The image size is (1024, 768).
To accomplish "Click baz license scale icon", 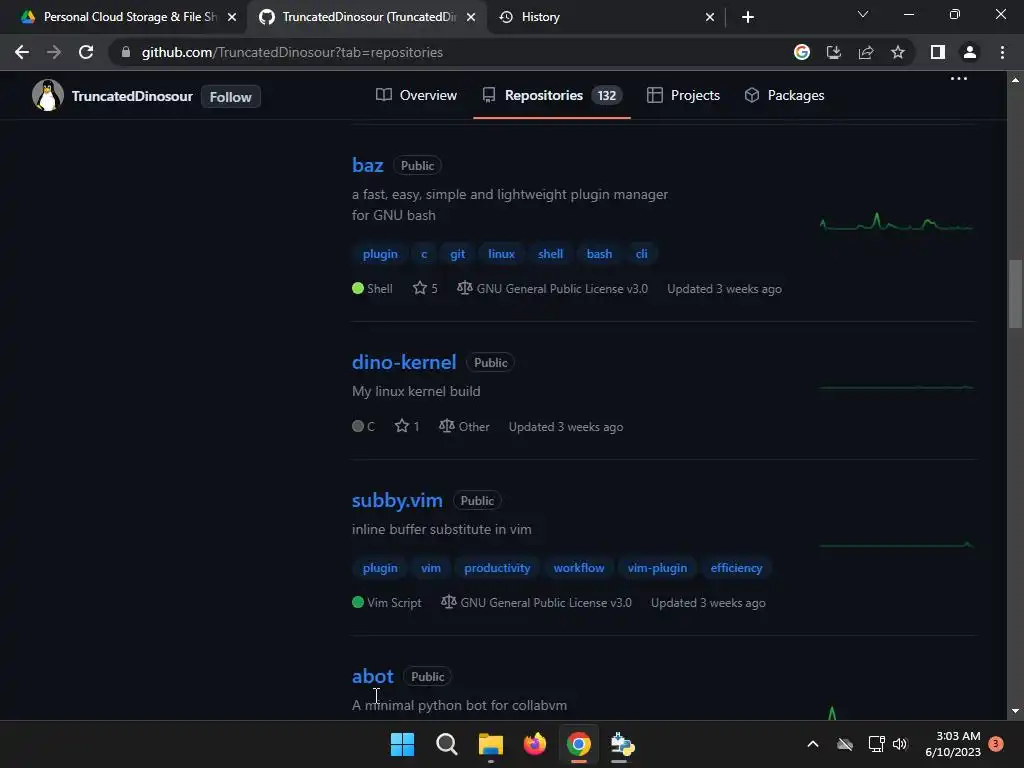I will 464,288.
